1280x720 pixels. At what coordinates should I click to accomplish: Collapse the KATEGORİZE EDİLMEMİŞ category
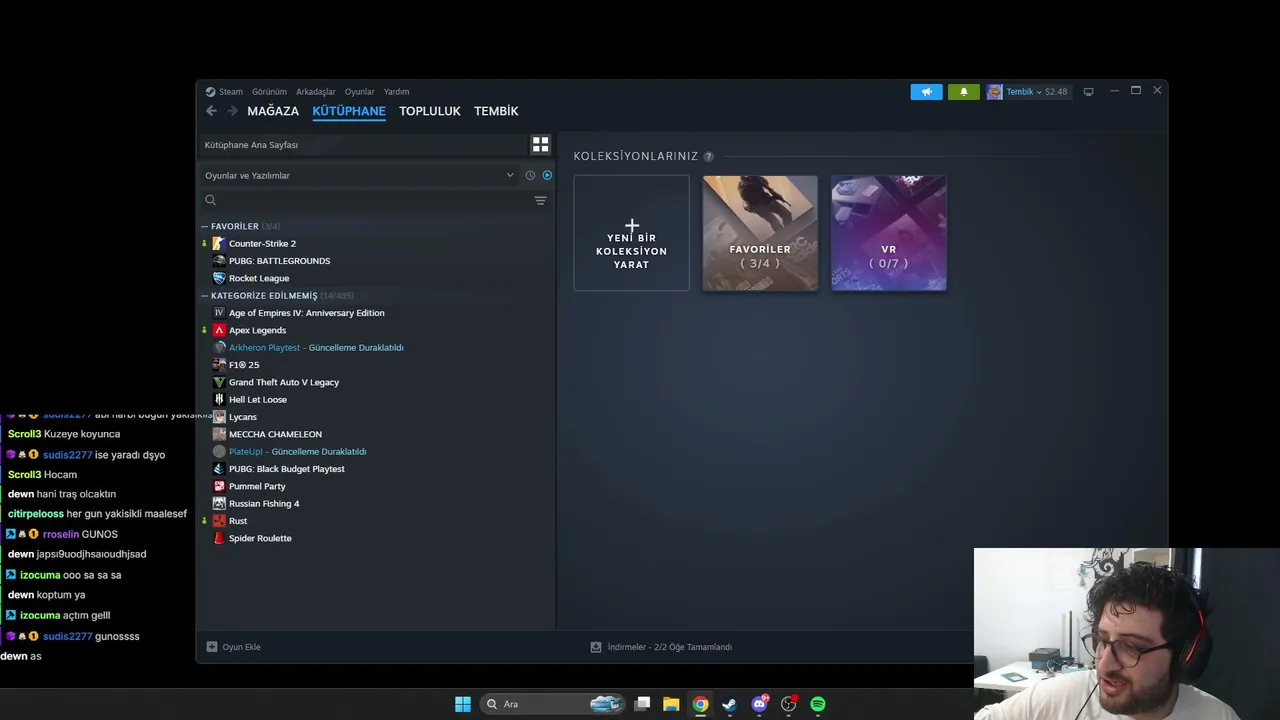click(x=205, y=296)
